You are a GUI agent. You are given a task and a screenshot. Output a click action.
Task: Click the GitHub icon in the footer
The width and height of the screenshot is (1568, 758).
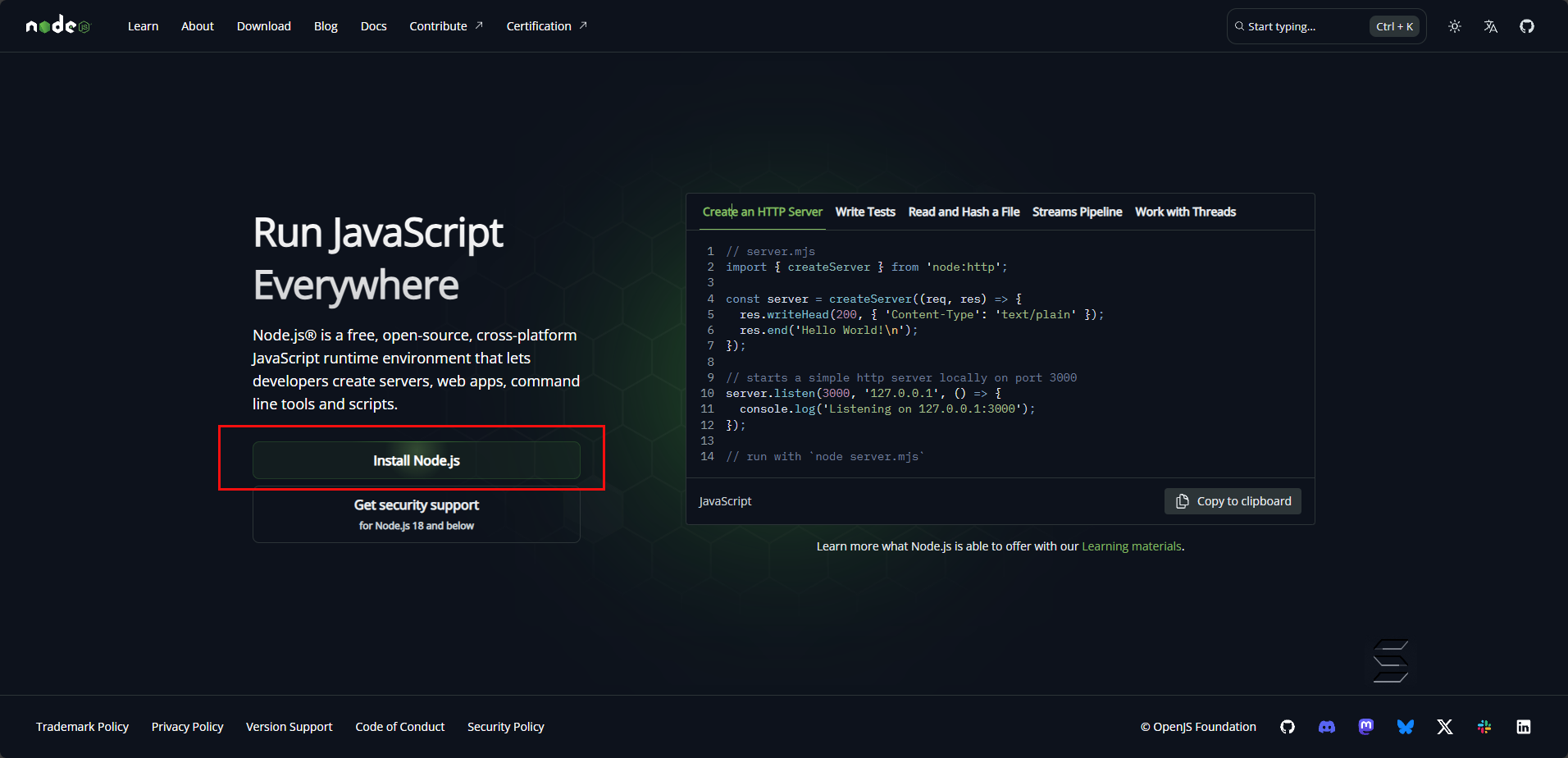[x=1288, y=727]
